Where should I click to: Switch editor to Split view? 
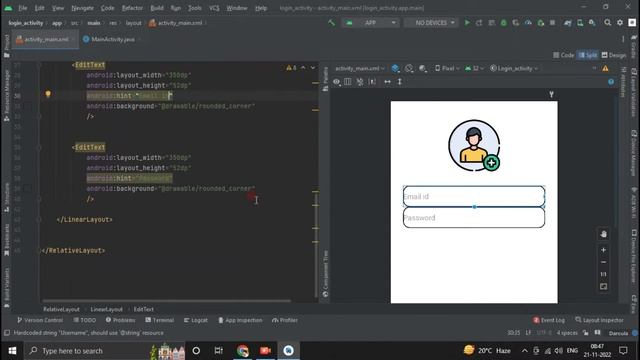point(588,55)
